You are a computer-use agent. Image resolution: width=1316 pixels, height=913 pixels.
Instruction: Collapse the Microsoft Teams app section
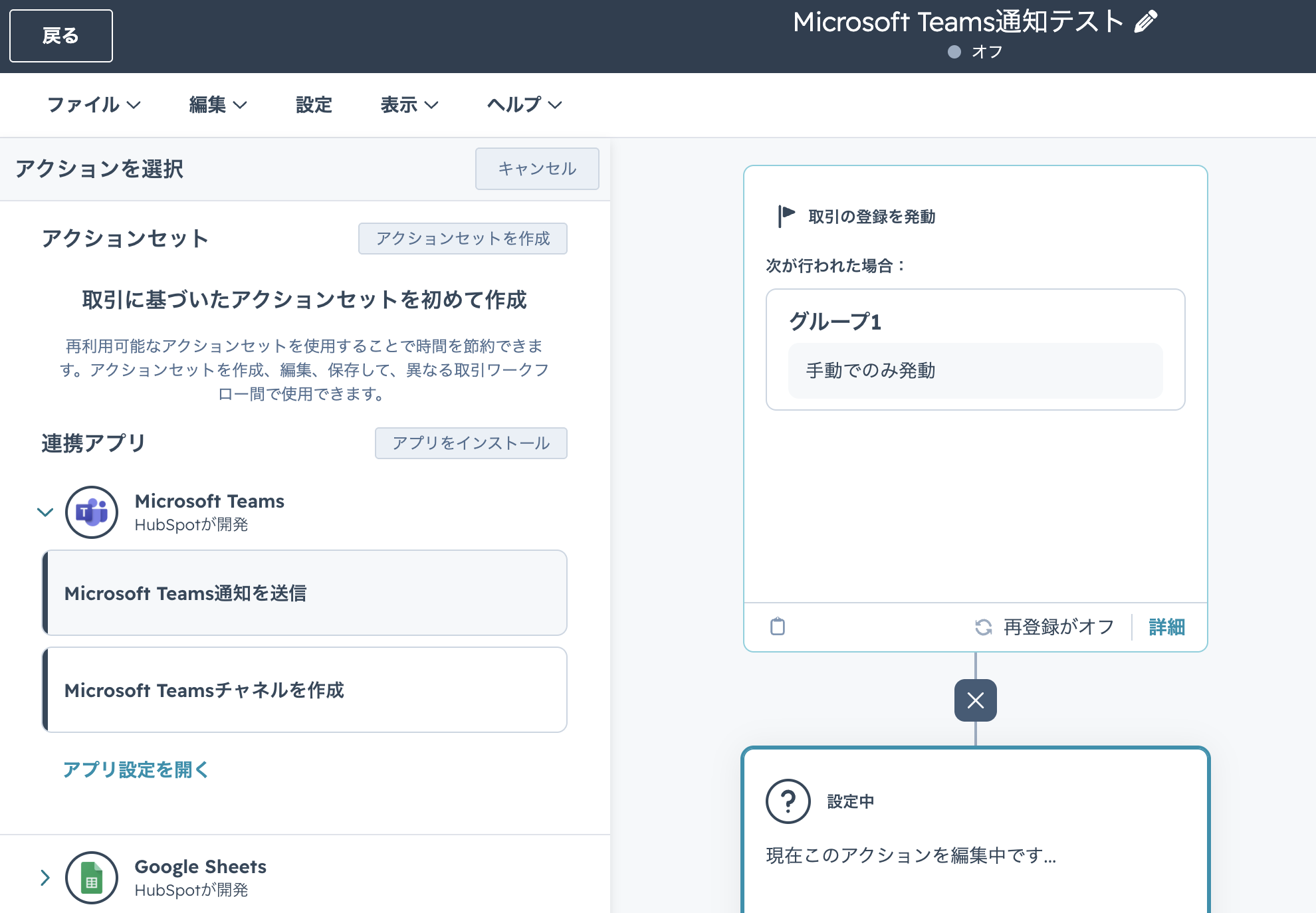click(45, 512)
